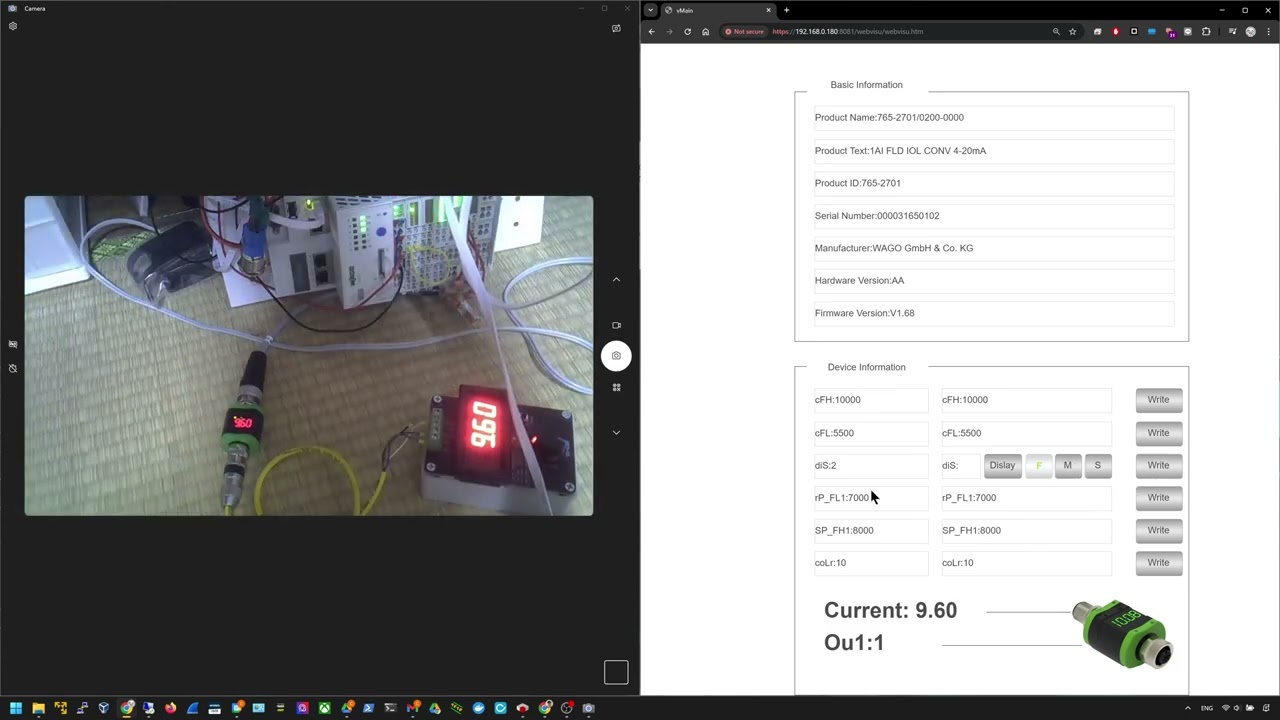Write the coLr value
The image size is (1280, 720).
(x=1158, y=563)
